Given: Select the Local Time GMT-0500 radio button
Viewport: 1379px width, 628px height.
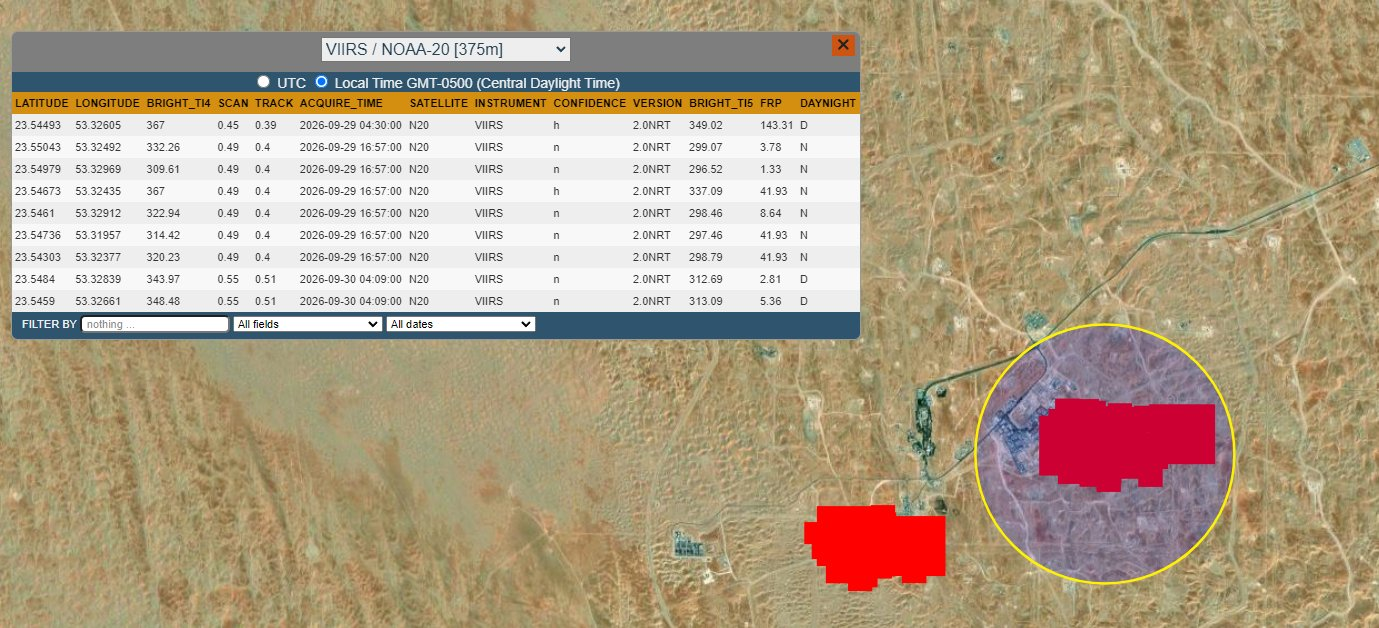Looking at the screenshot, I should coord(321,81).
